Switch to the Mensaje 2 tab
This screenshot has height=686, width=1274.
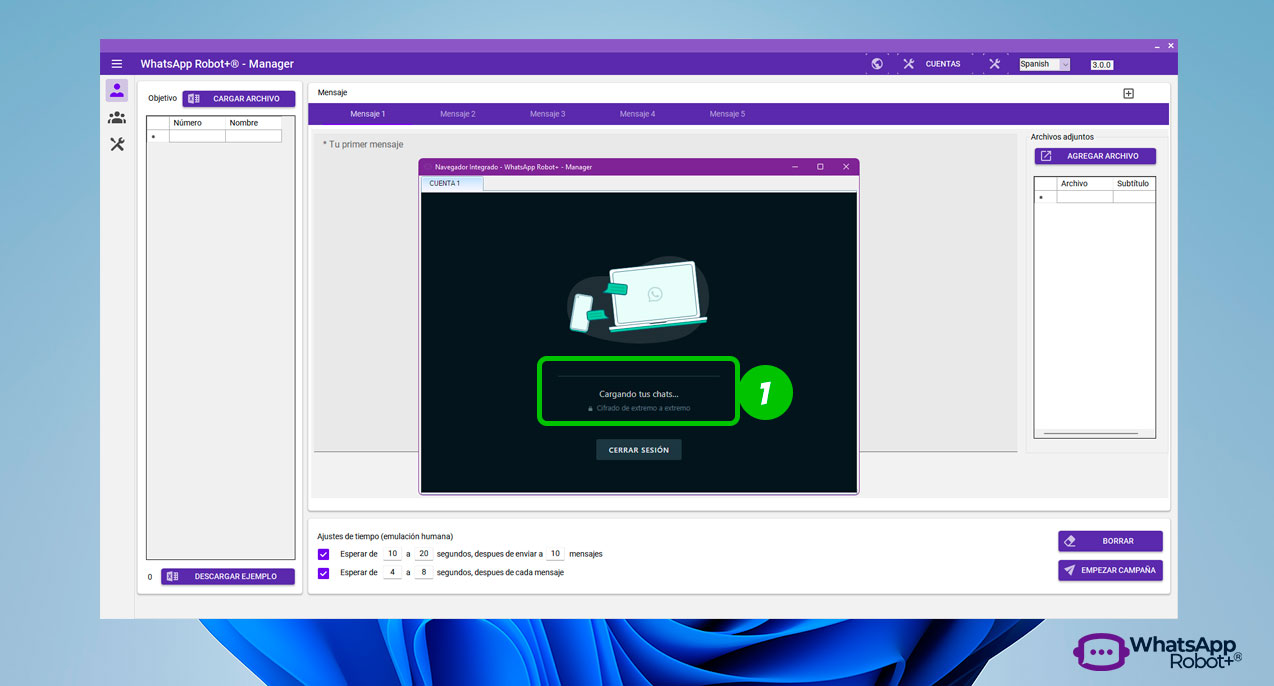[457, 114]
